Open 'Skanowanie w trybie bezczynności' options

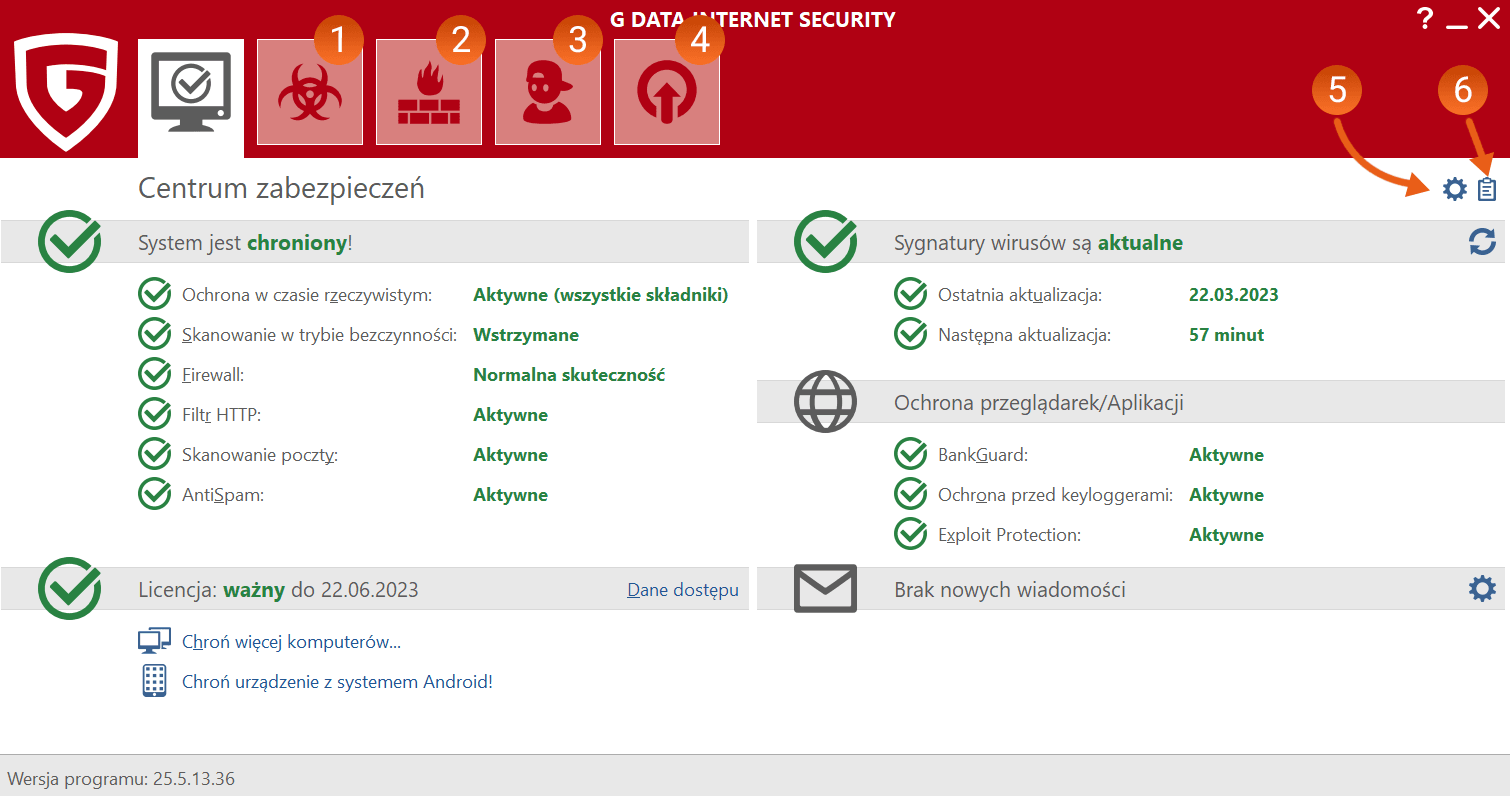coord(319,335)
